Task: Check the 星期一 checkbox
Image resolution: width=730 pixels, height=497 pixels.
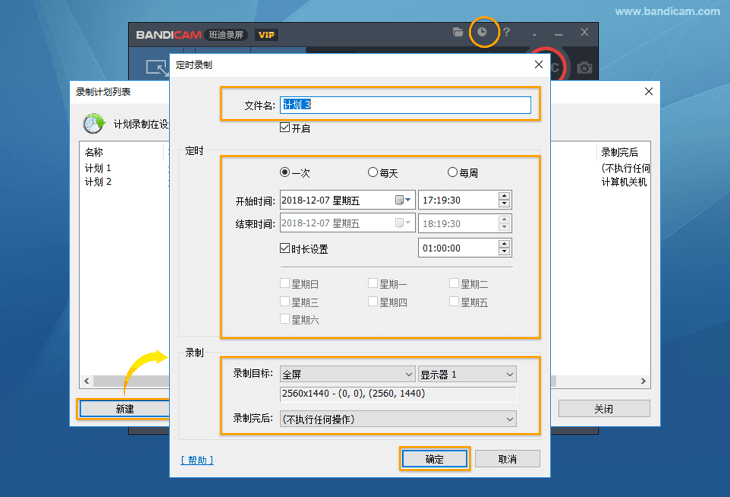Action: (x=372, y=283)
